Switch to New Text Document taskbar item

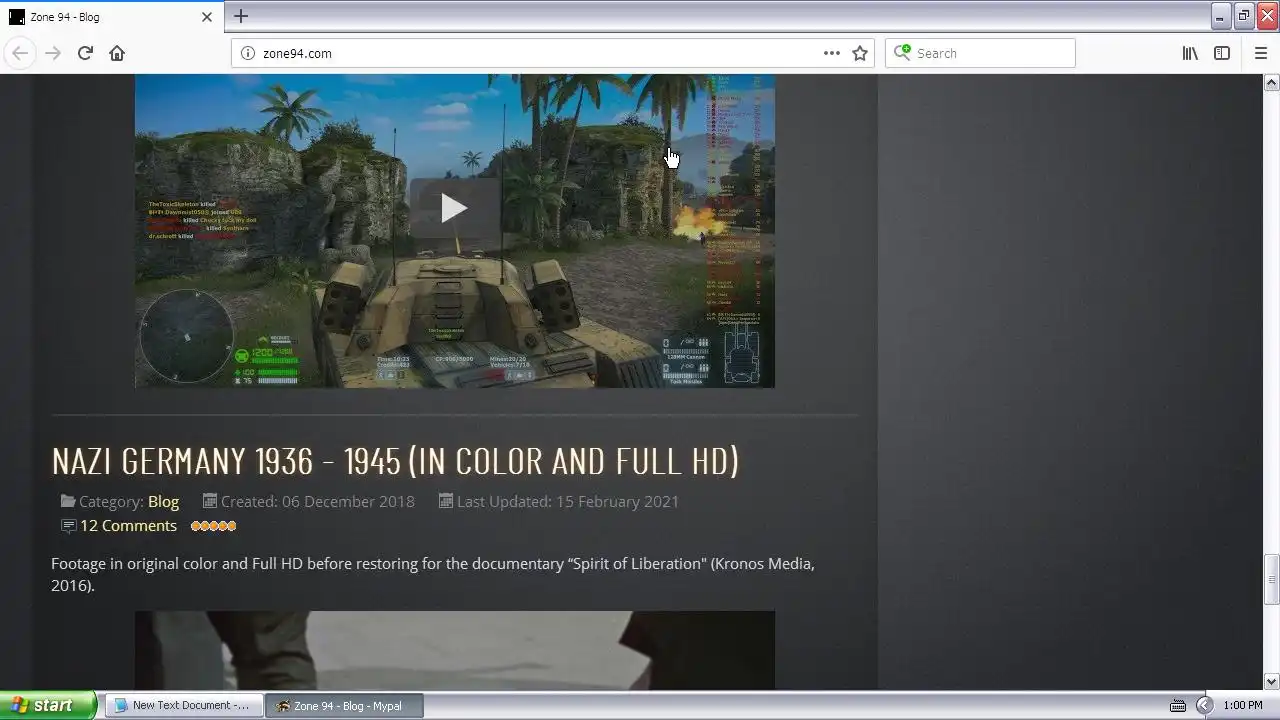(184, 705)
